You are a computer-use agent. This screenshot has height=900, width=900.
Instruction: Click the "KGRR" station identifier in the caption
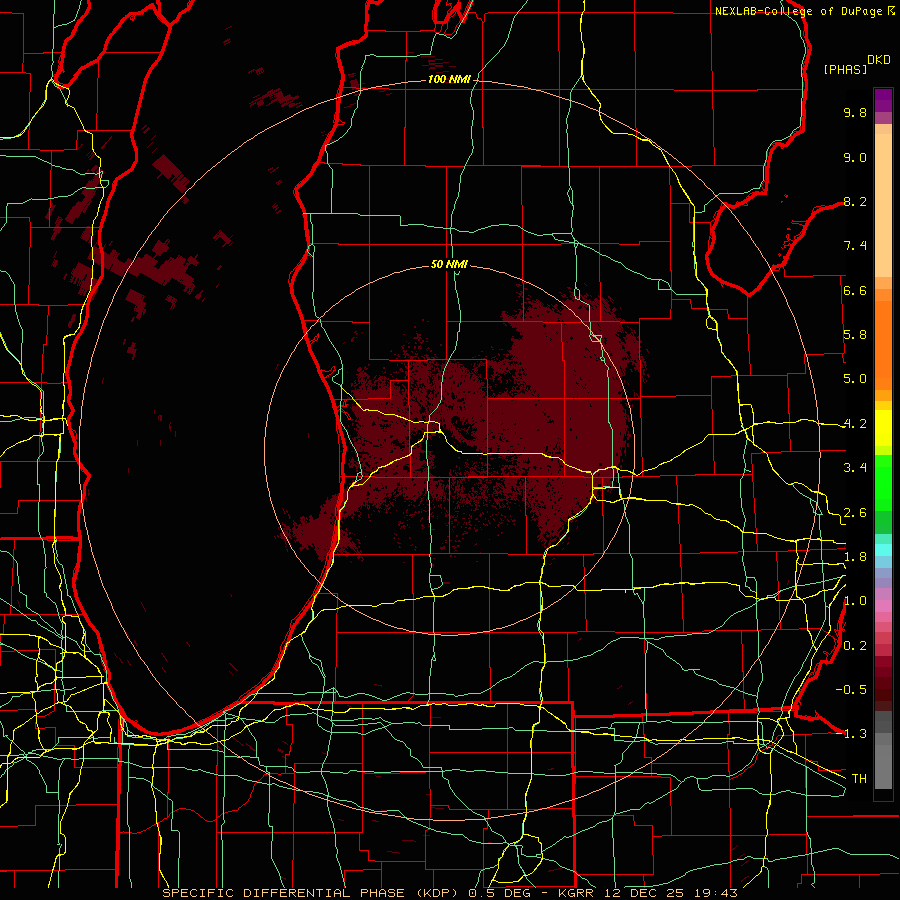[577, 893]
